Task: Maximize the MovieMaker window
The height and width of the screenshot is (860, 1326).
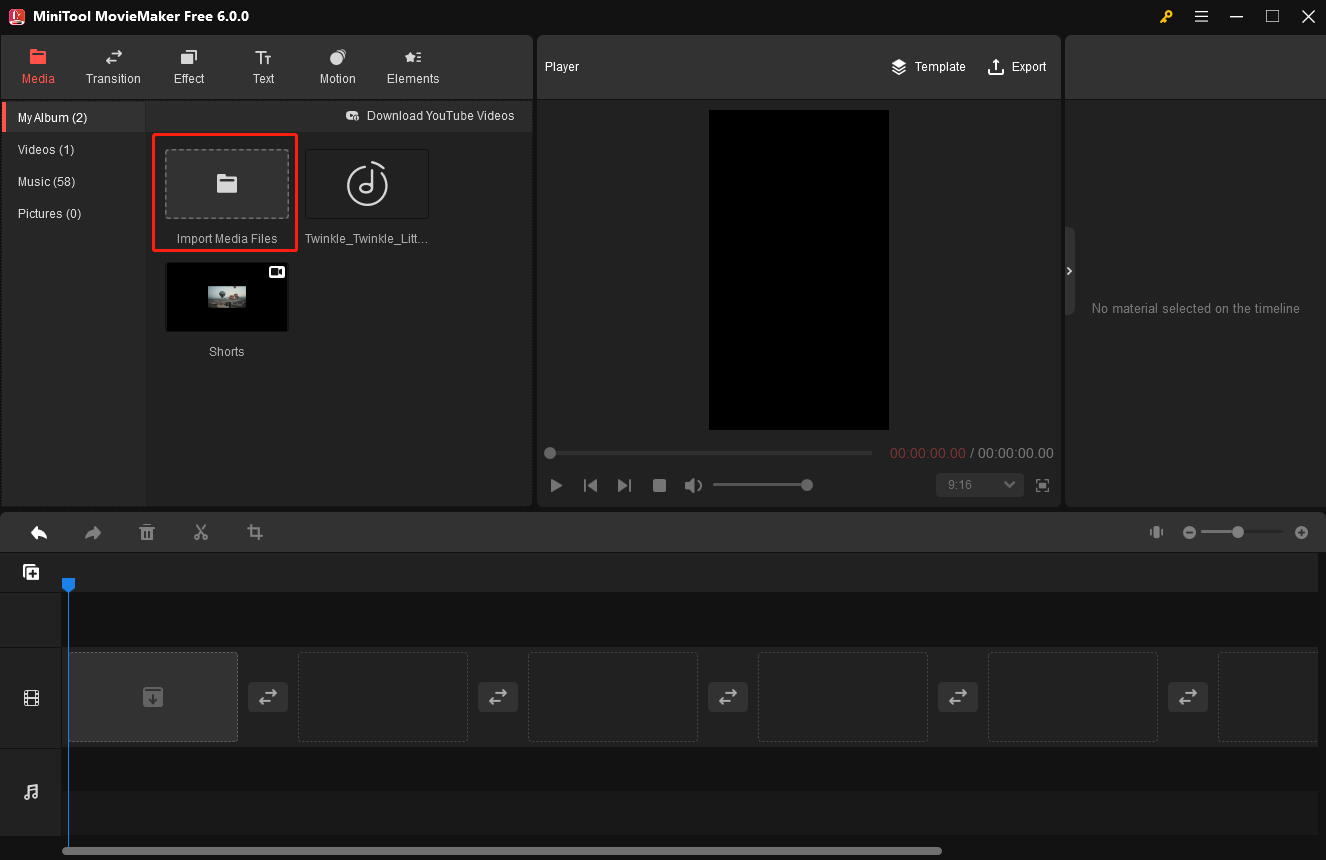Action: click(x=1272, y=16)
